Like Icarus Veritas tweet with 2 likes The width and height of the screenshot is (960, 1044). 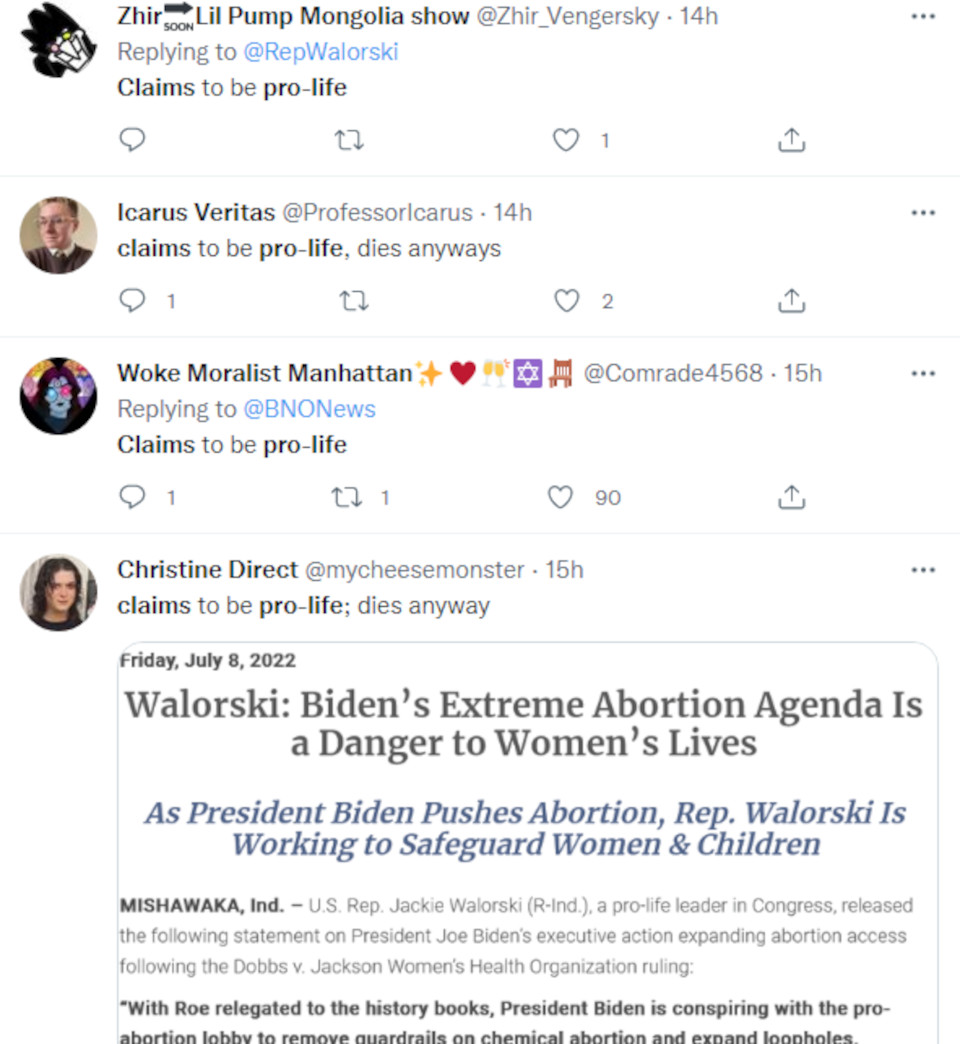(x=567, y=301)
